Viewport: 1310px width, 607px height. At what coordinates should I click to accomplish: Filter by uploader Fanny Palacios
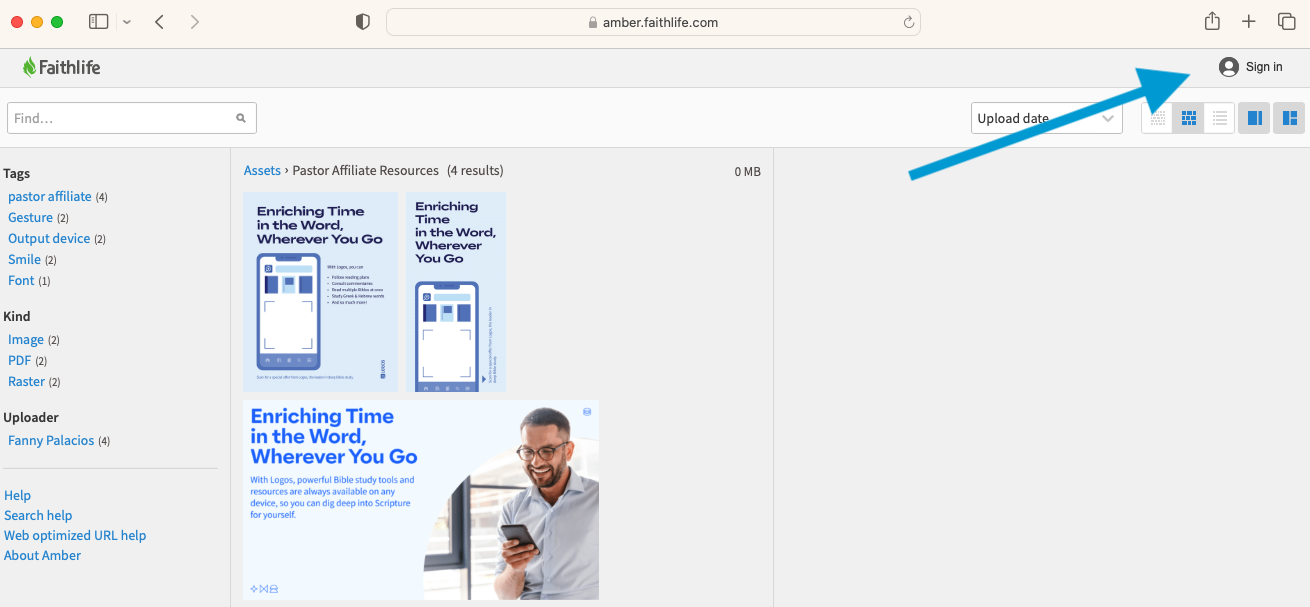click(51, 441)
